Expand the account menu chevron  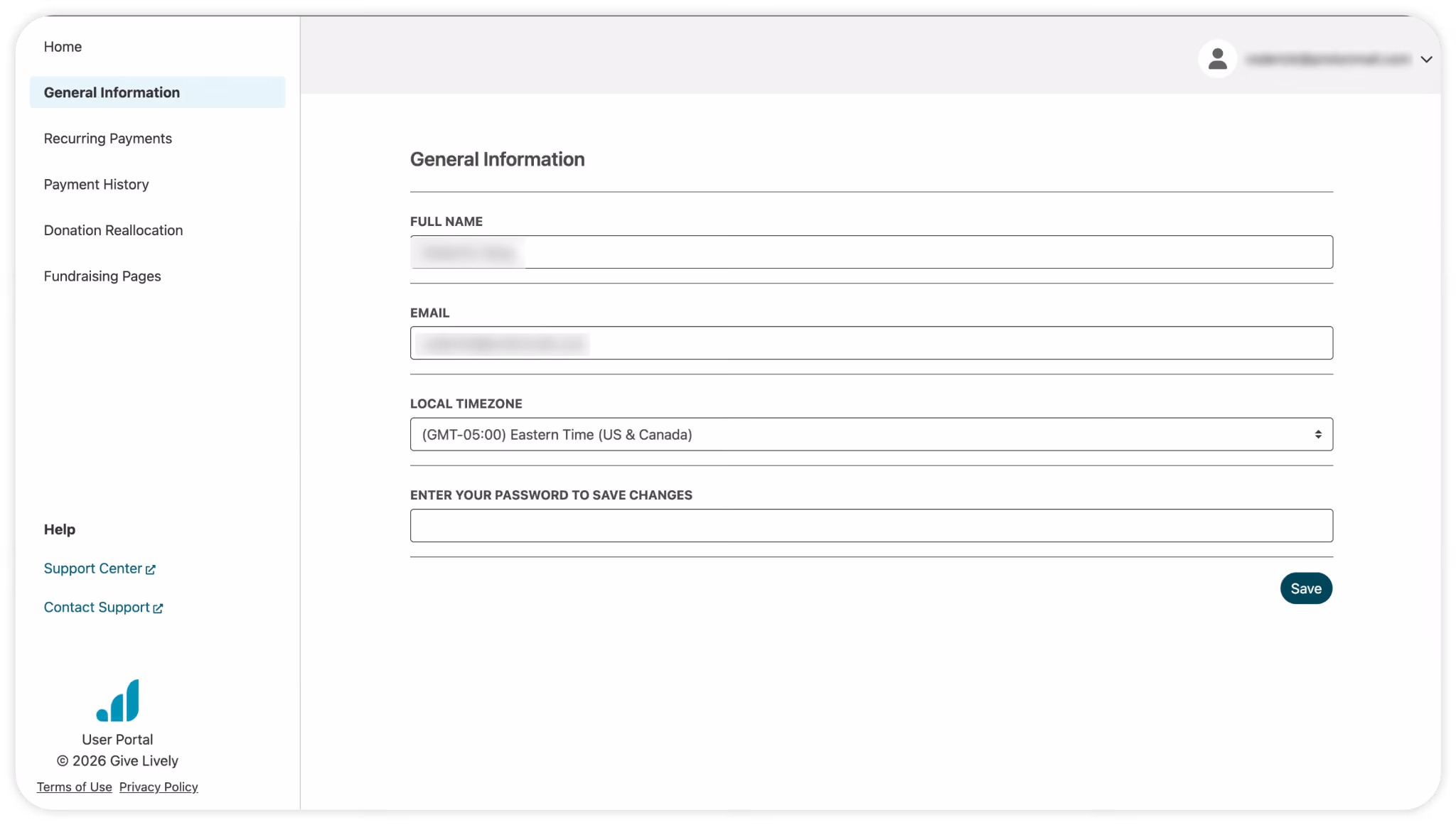coord(1426,60)
